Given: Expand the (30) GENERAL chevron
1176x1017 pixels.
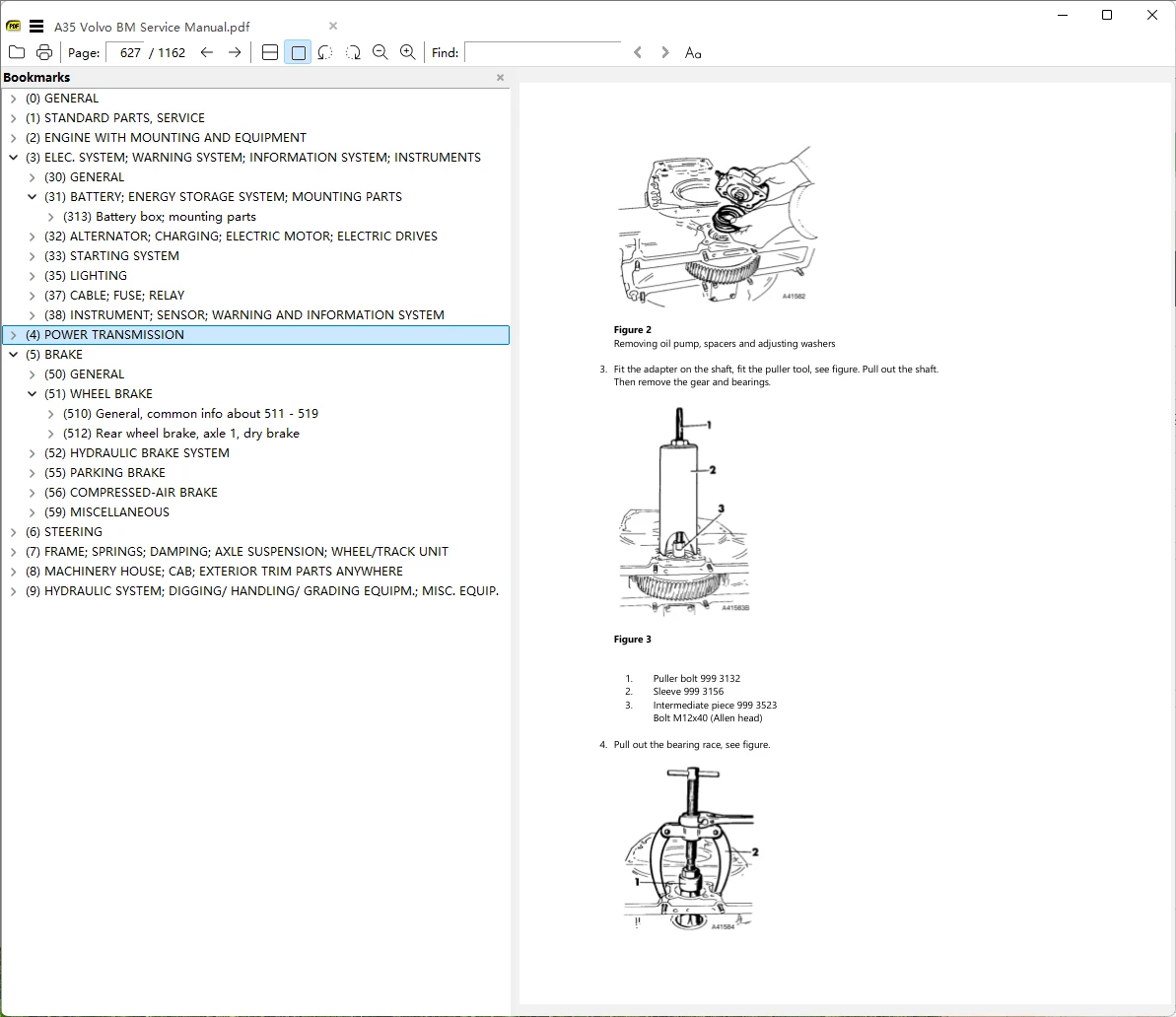Looking at the screenshot, I should 33,177.
